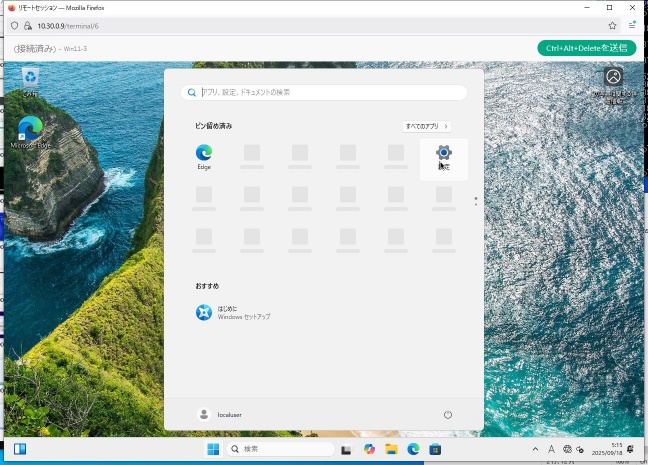Expand すべてのアプリ list

coord(427,127)
